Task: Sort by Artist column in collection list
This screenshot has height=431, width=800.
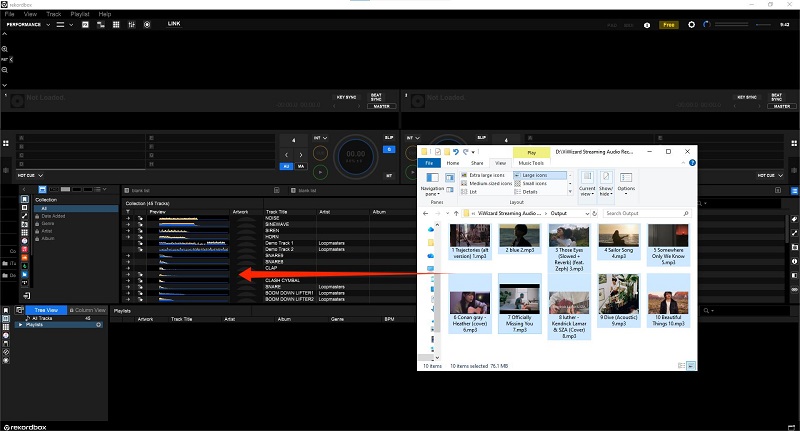Action: click(x=325, y=212)
